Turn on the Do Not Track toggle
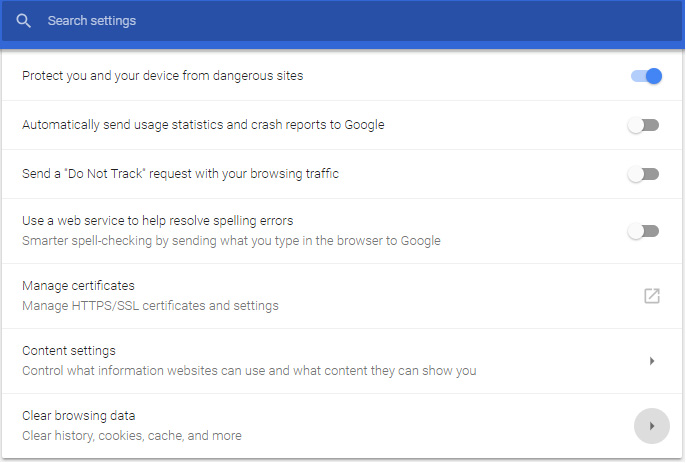 [x=643, y=174]
